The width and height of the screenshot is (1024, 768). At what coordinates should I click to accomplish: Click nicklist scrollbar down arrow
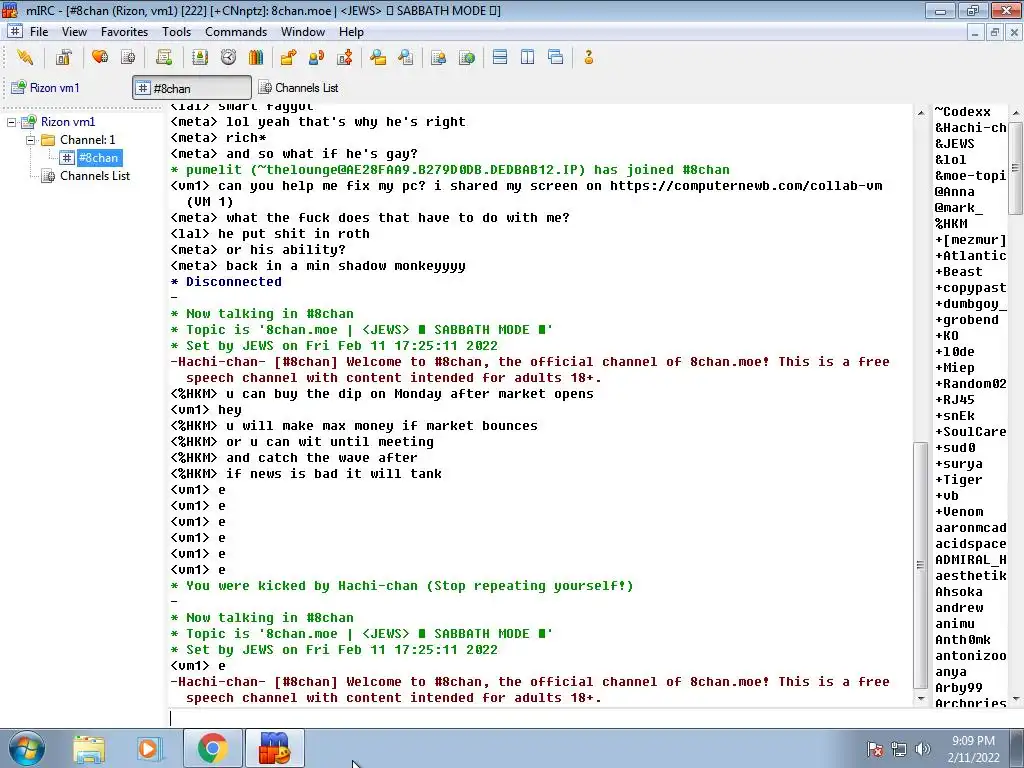(x=1016, y=699)
